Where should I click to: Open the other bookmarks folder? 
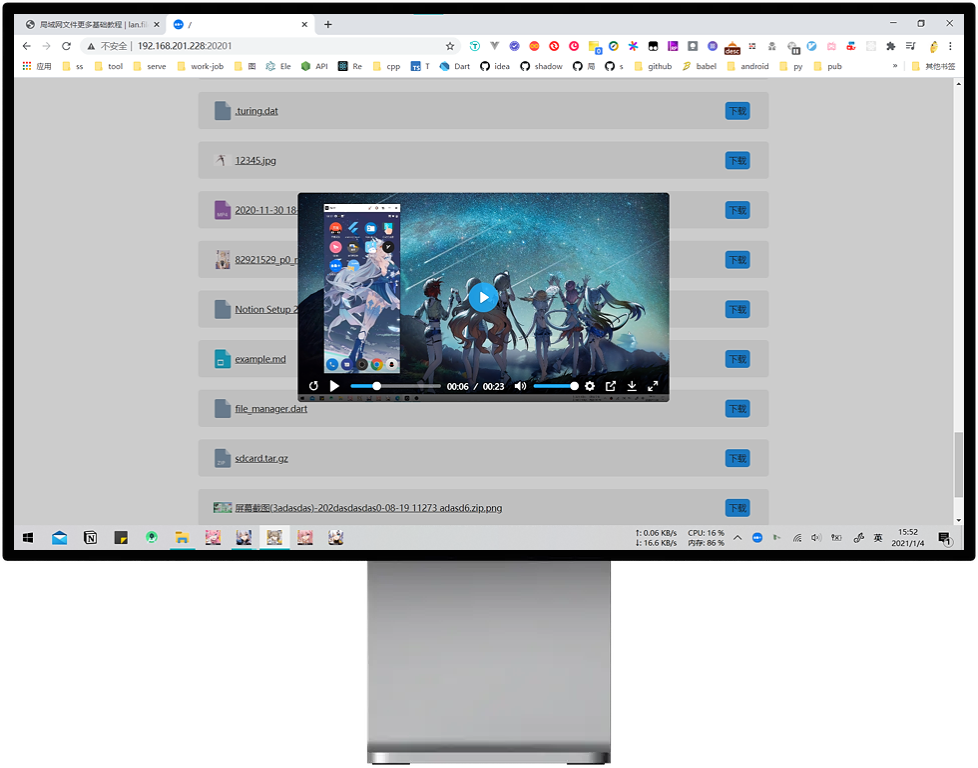[x=933, y=66]
